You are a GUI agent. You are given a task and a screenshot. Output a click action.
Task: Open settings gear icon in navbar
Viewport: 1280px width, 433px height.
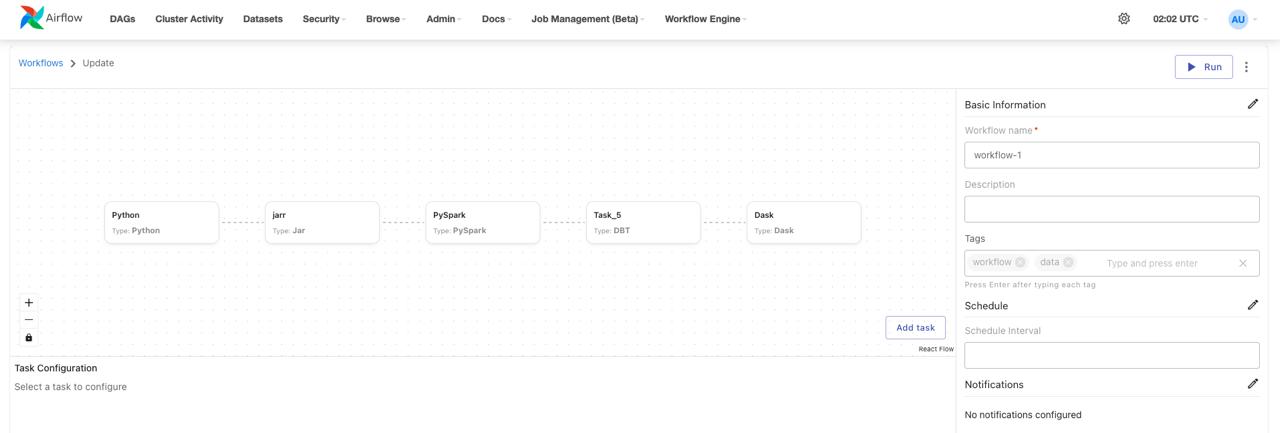click(1124, 19)
